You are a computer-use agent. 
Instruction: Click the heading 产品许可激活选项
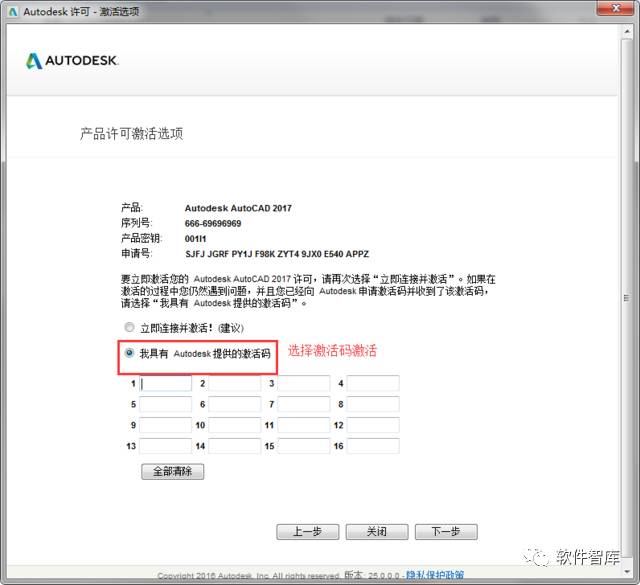(x=131, y=133)
